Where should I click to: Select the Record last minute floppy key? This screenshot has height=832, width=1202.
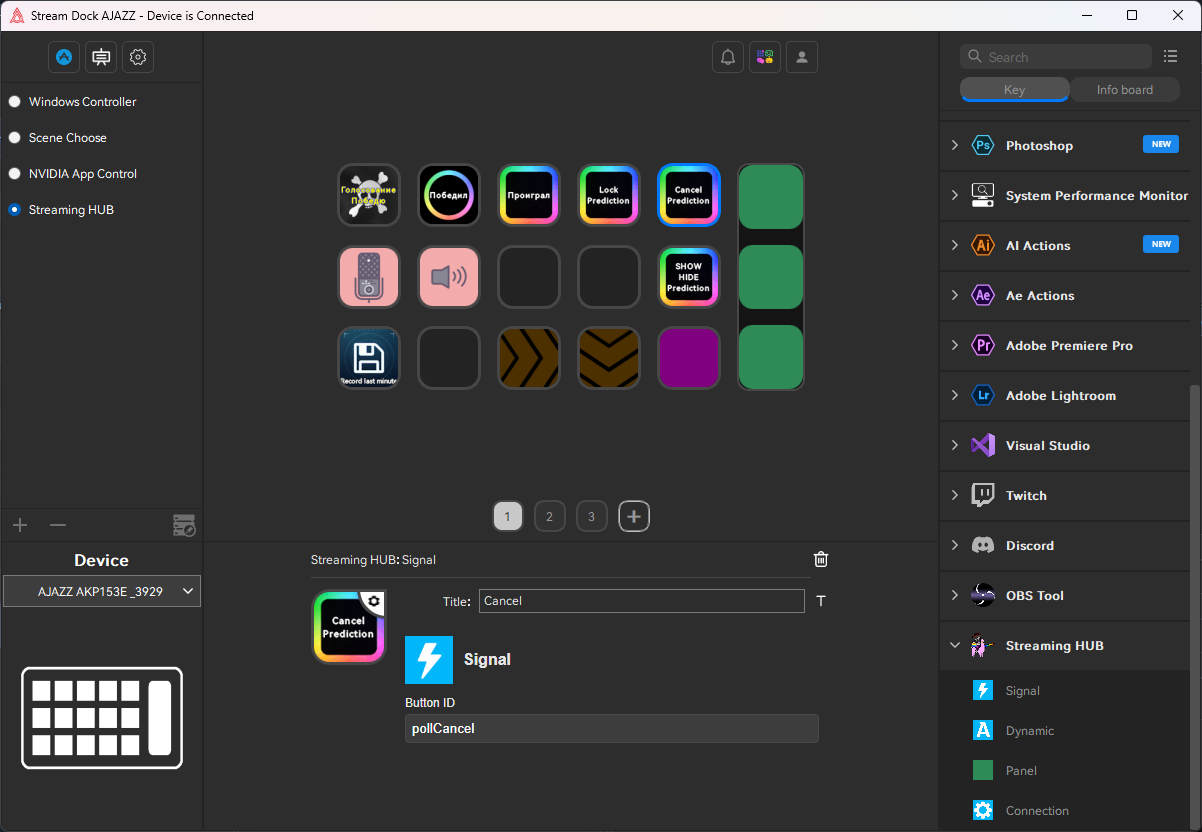(369, 358)
